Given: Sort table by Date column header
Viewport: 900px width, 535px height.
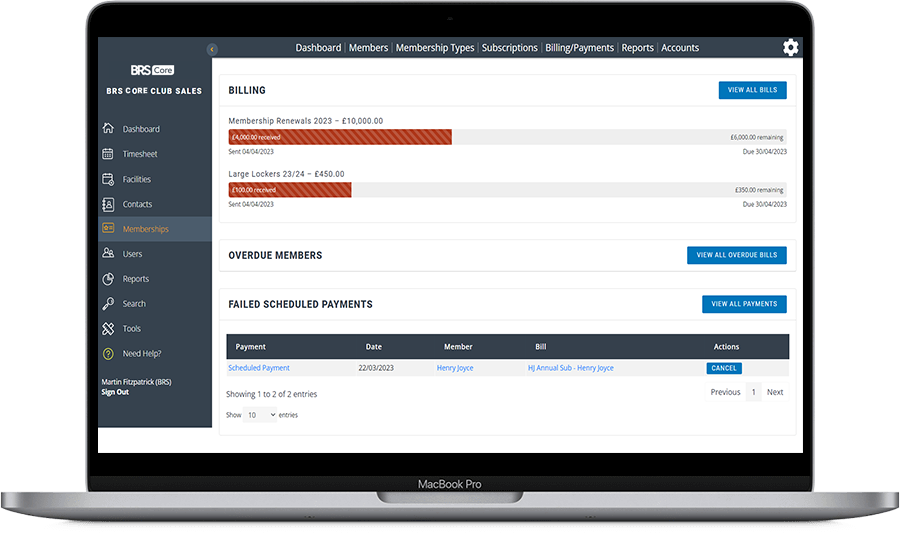Looking at the screenshot, I should coord(374,347).
